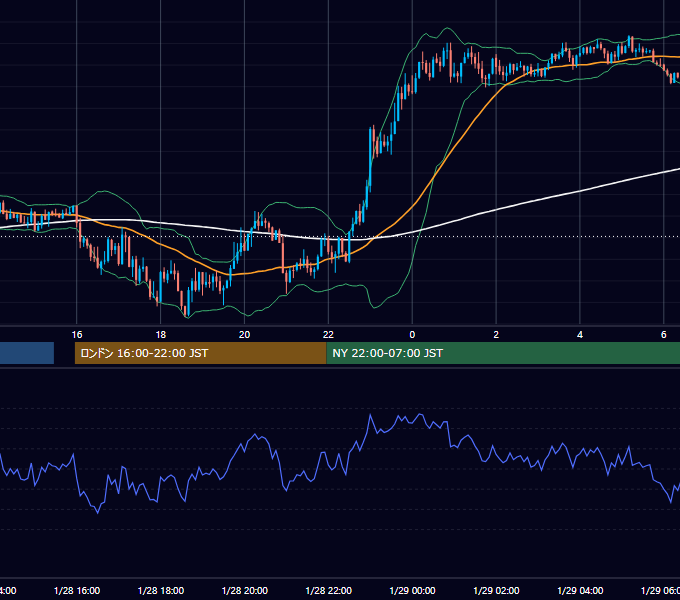
Task: Click the hour label 22 on price chart axis
Action: [x=328, y=335]
